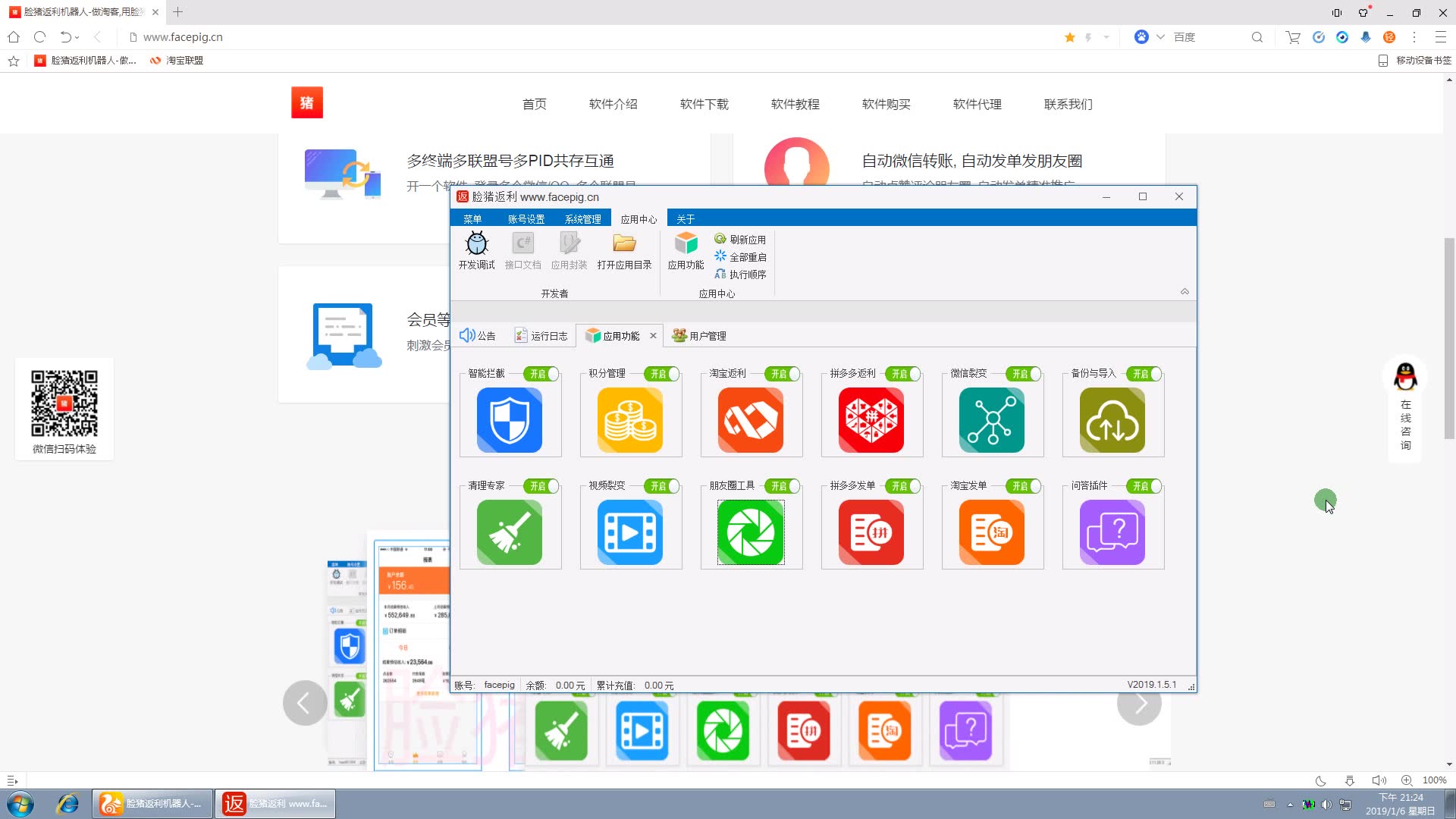Toggle the 问答插件 开启 switch
1456x819 pixels.
[x=1144, y=486]
